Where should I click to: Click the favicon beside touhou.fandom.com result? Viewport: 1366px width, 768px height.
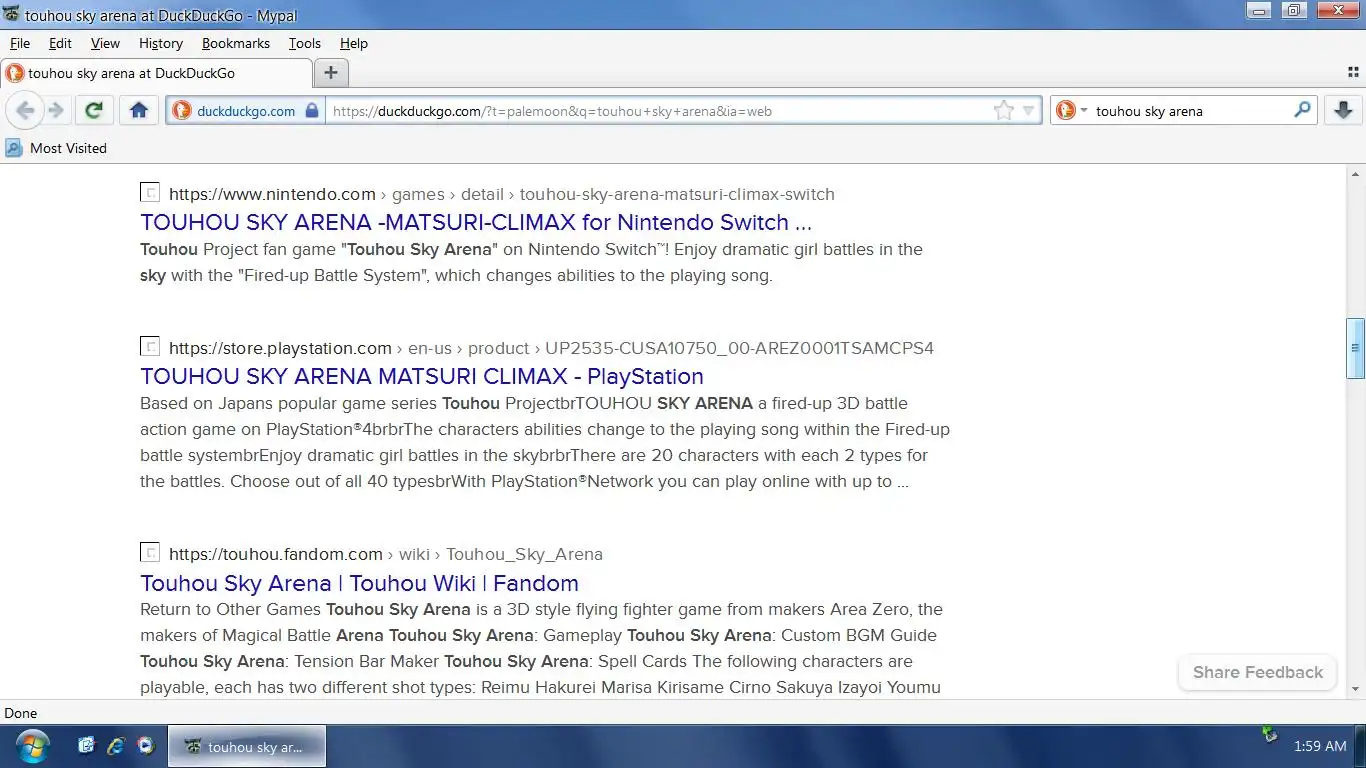(150, 553)
